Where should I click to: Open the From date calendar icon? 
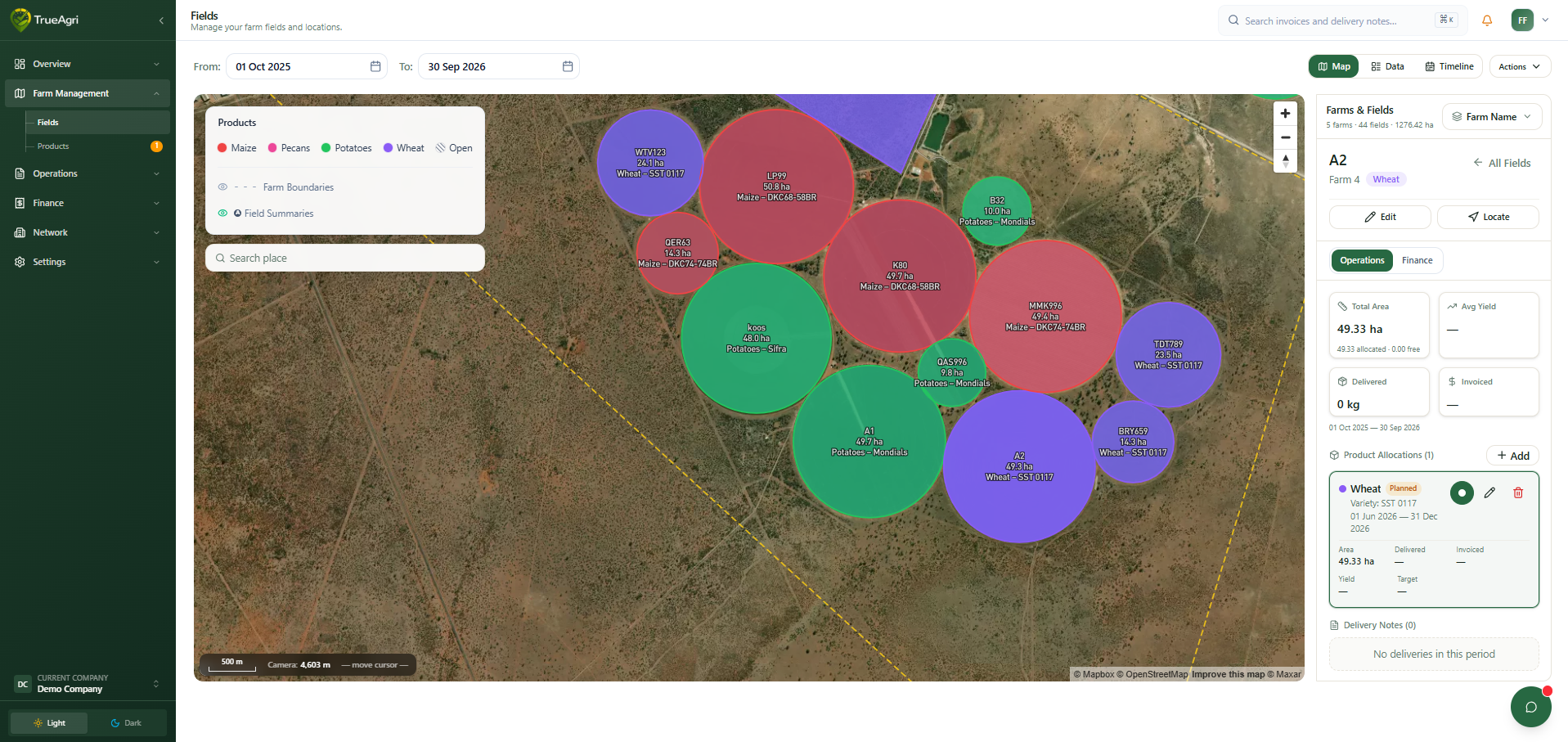(375, 66)
